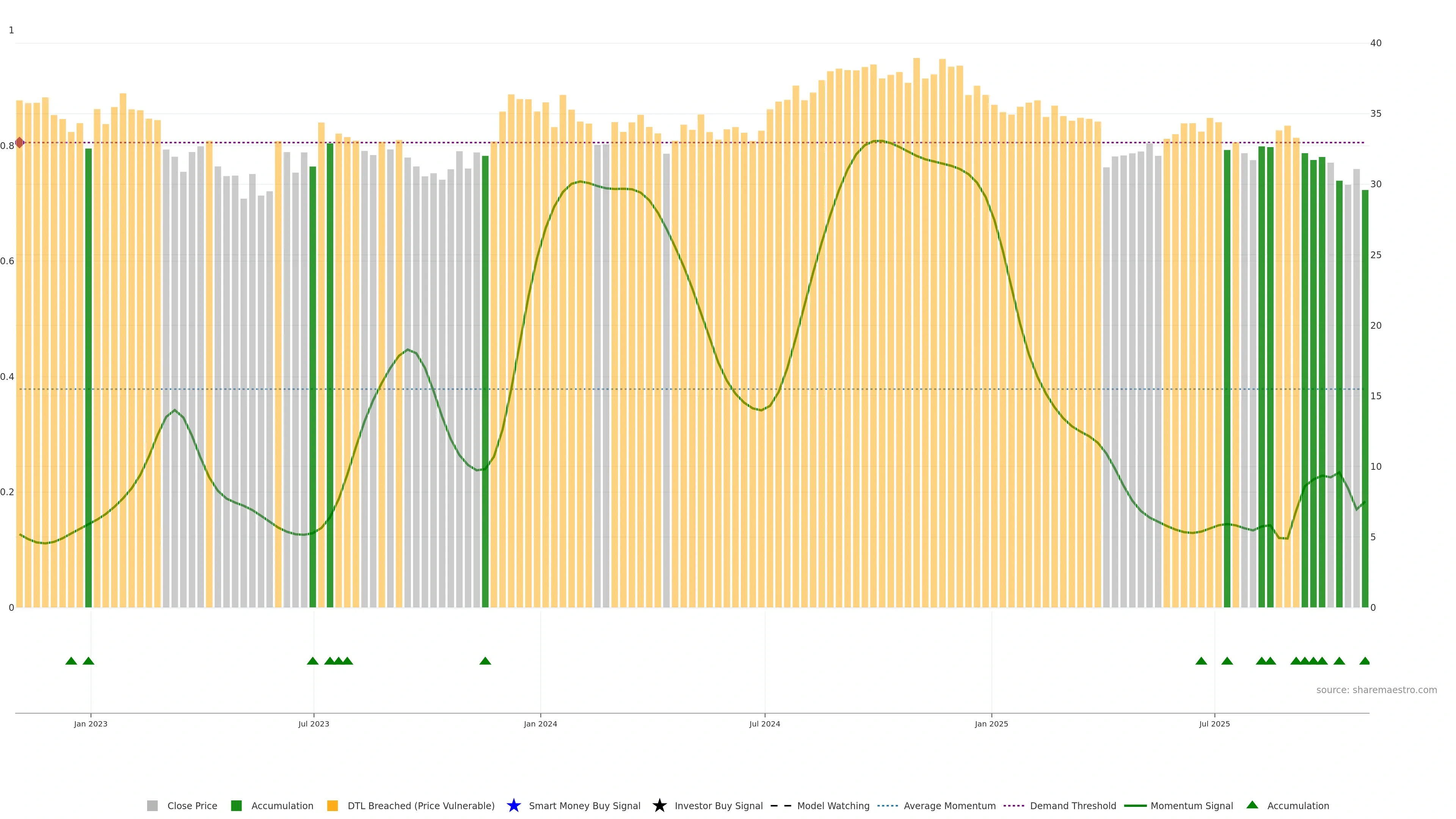Viewport: 1456px width, 819px height.
Task: Click the green Accumulation triangle legend icon
Action: (1252, 805)
